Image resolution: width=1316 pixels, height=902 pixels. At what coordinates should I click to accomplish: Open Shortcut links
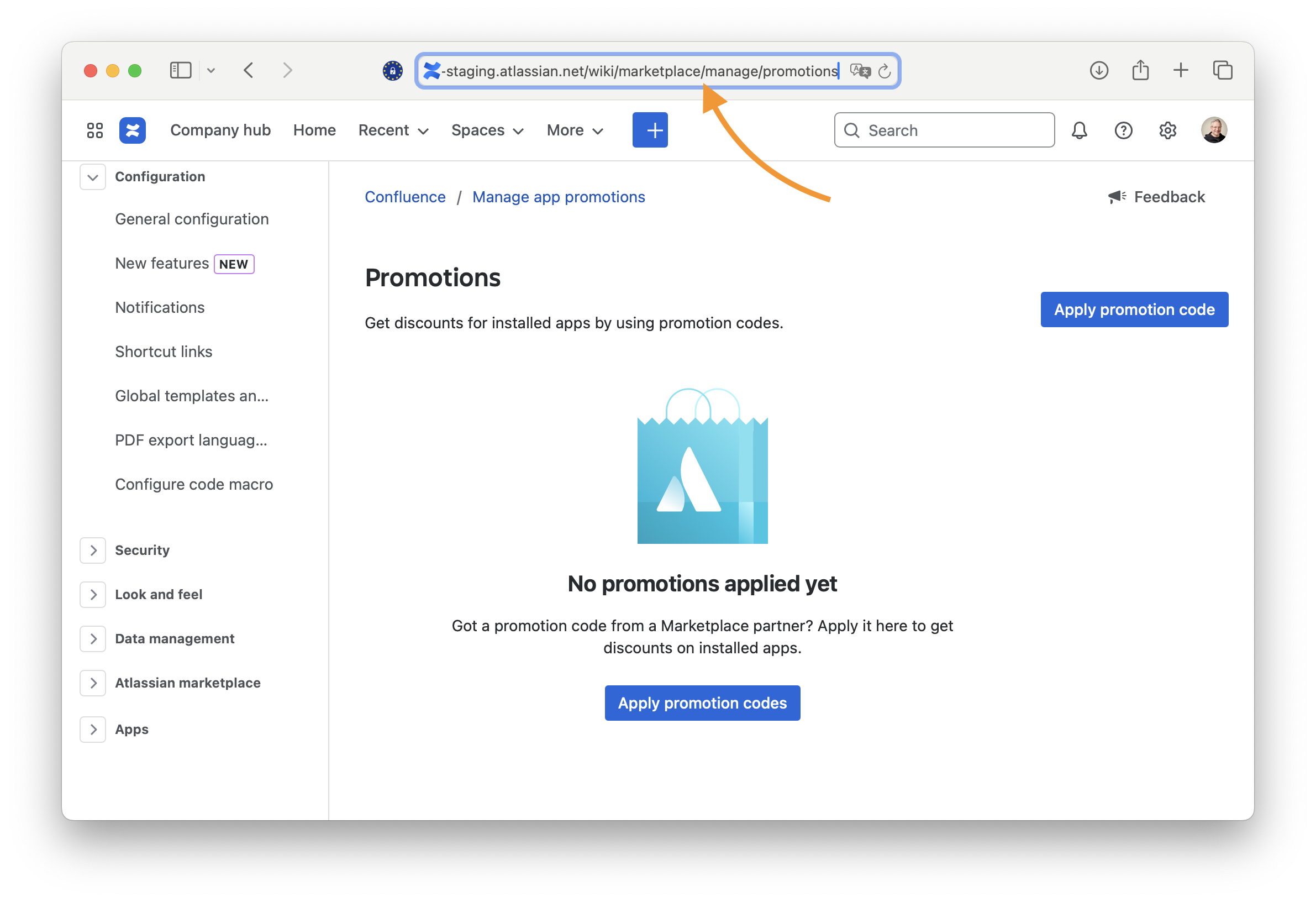click(x=164, y=352)
